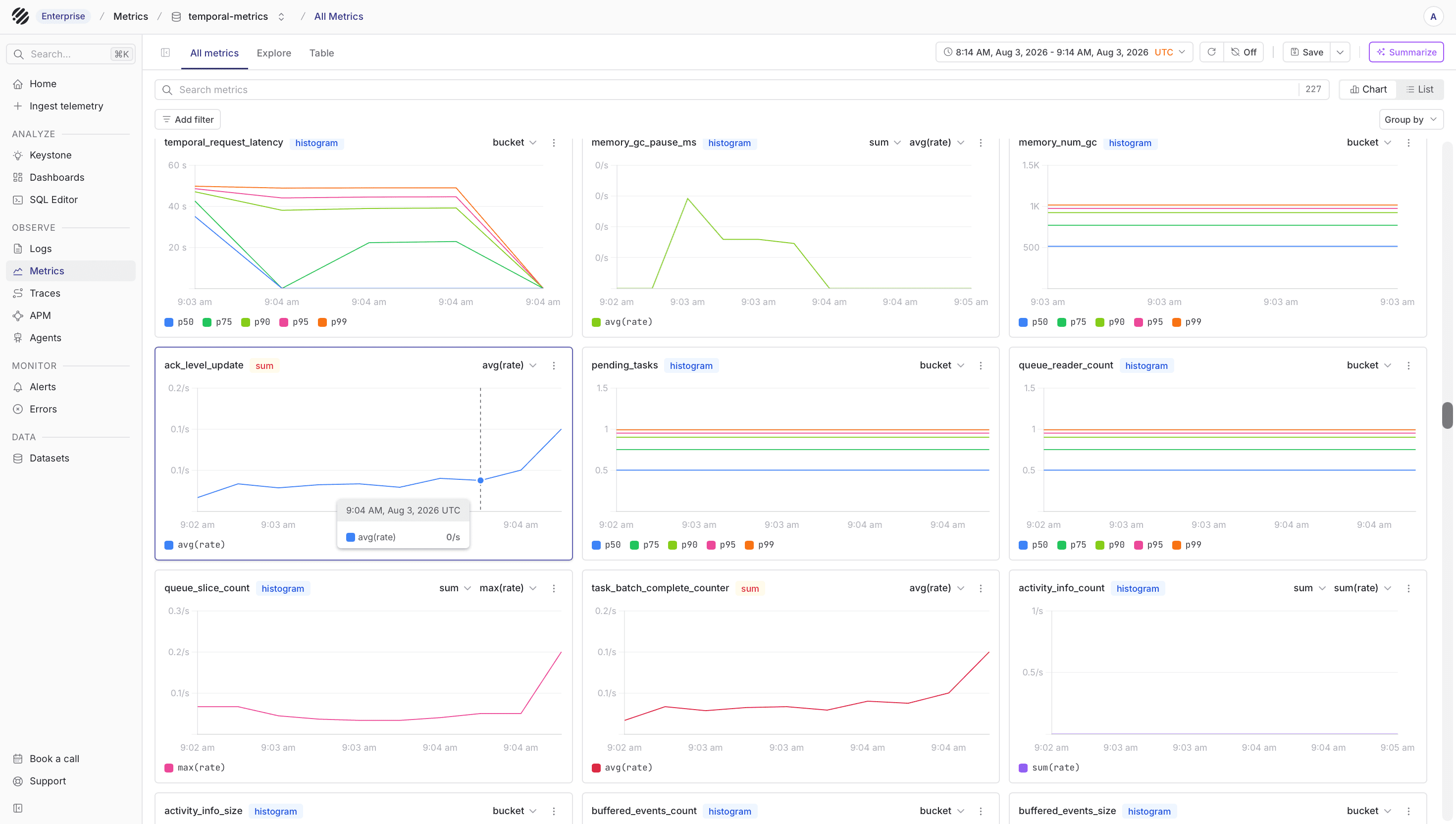Toggle p75 series in pending_tasks legend

pos(644,545)
